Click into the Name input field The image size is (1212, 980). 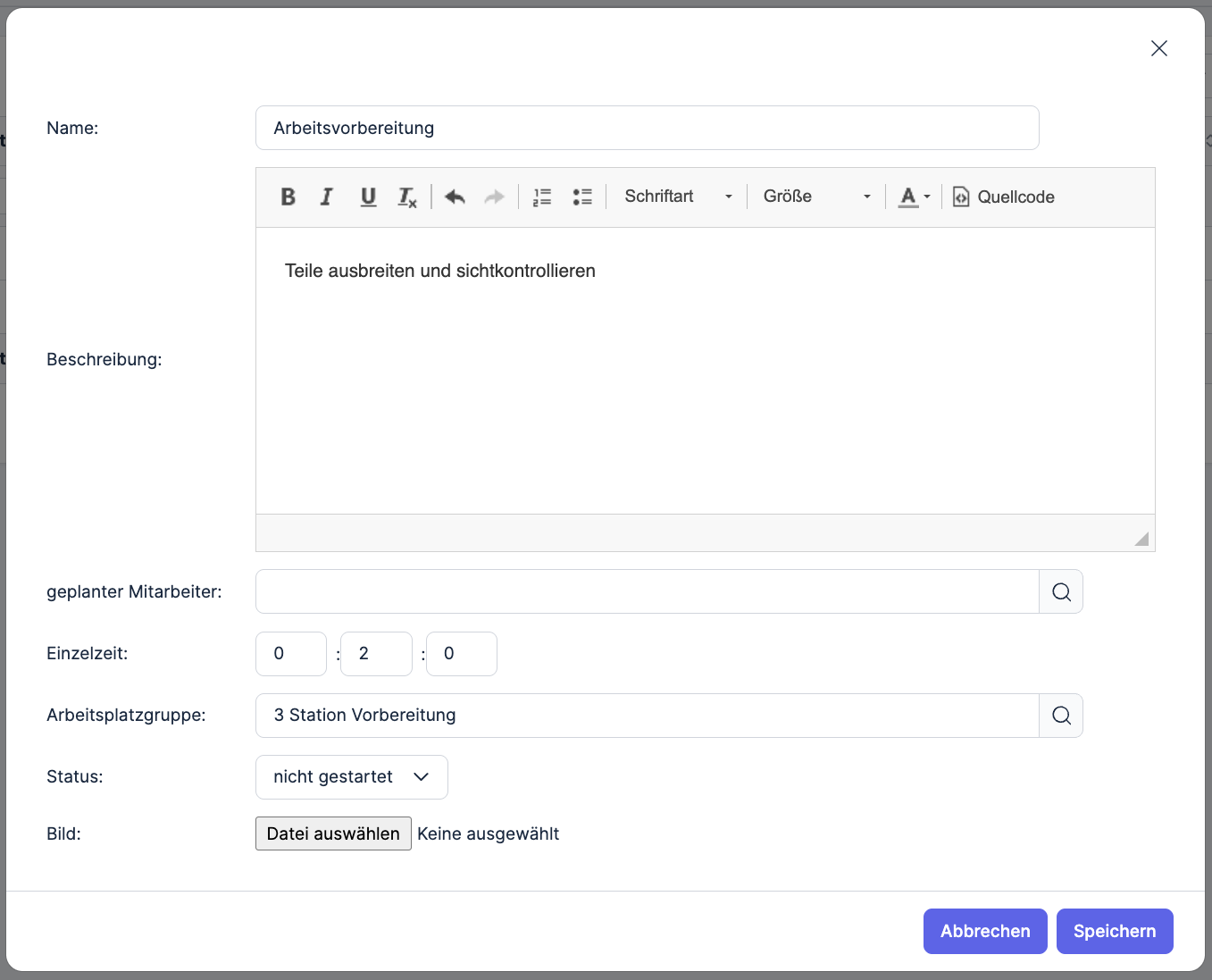coord(647,128)
